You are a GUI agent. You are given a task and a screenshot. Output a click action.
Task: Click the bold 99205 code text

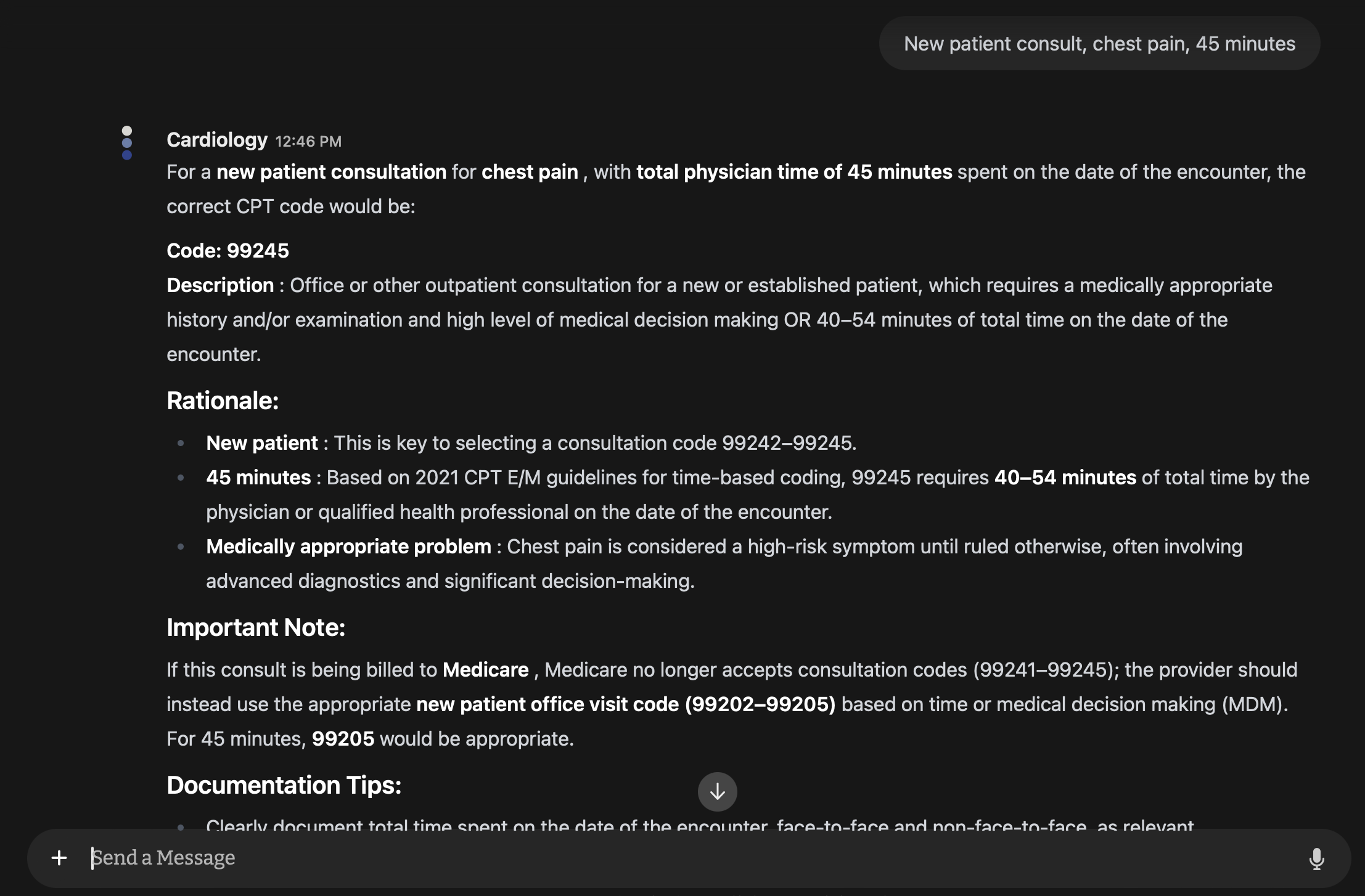tap(343, 739)
